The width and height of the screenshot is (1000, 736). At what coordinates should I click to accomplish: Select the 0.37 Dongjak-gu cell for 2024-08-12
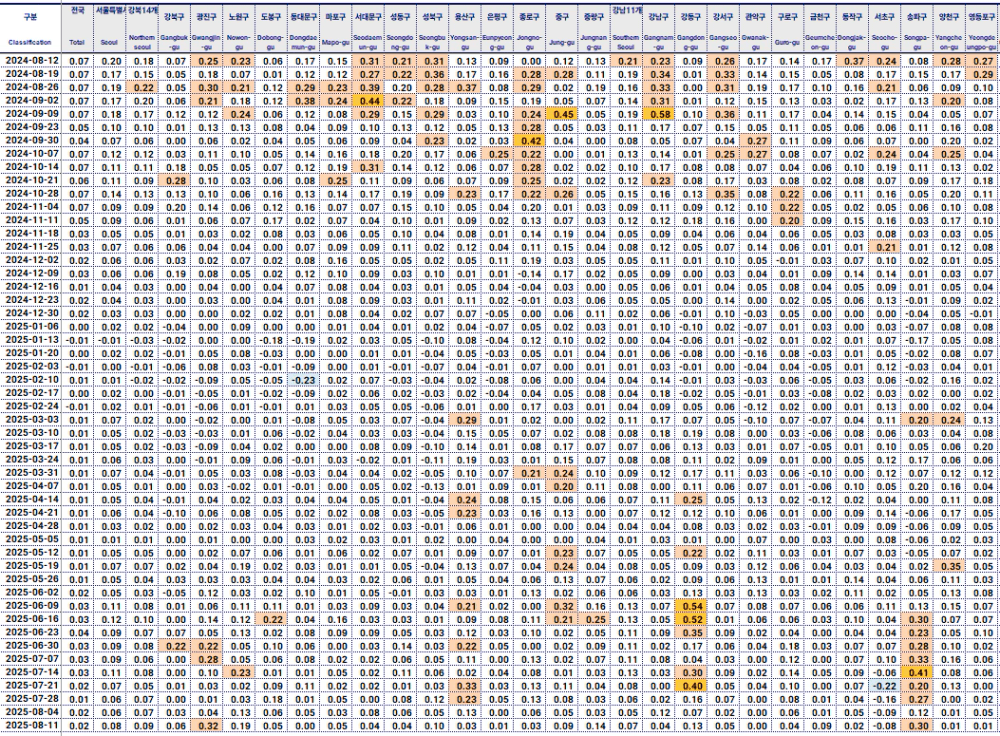point(853,61)
